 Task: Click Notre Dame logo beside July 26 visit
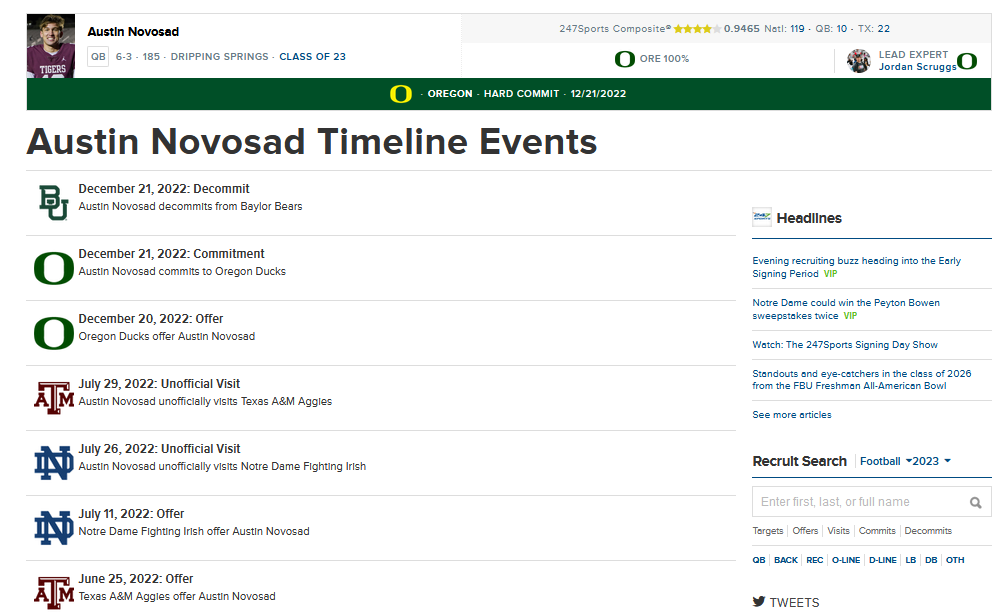coord(53,463)
